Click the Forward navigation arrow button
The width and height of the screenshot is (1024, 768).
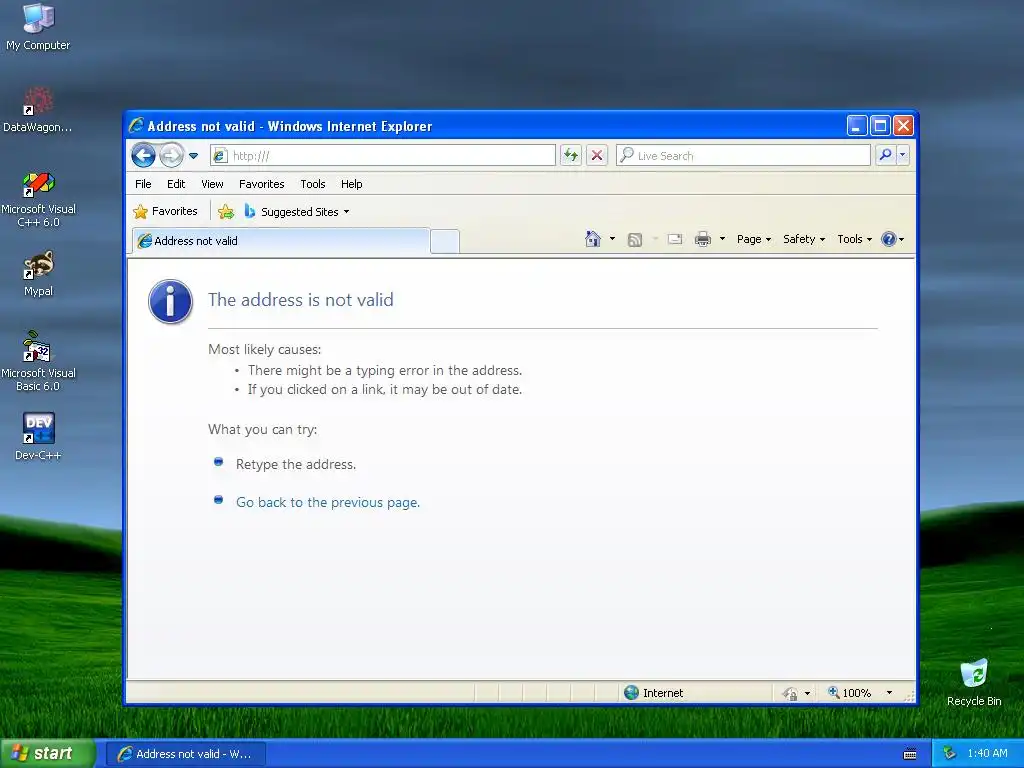pyautogui.click(x=172, y=155)
